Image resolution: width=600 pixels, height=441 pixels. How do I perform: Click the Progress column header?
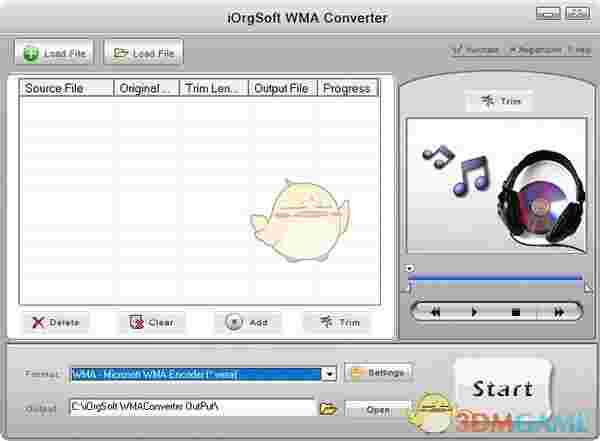347,88
